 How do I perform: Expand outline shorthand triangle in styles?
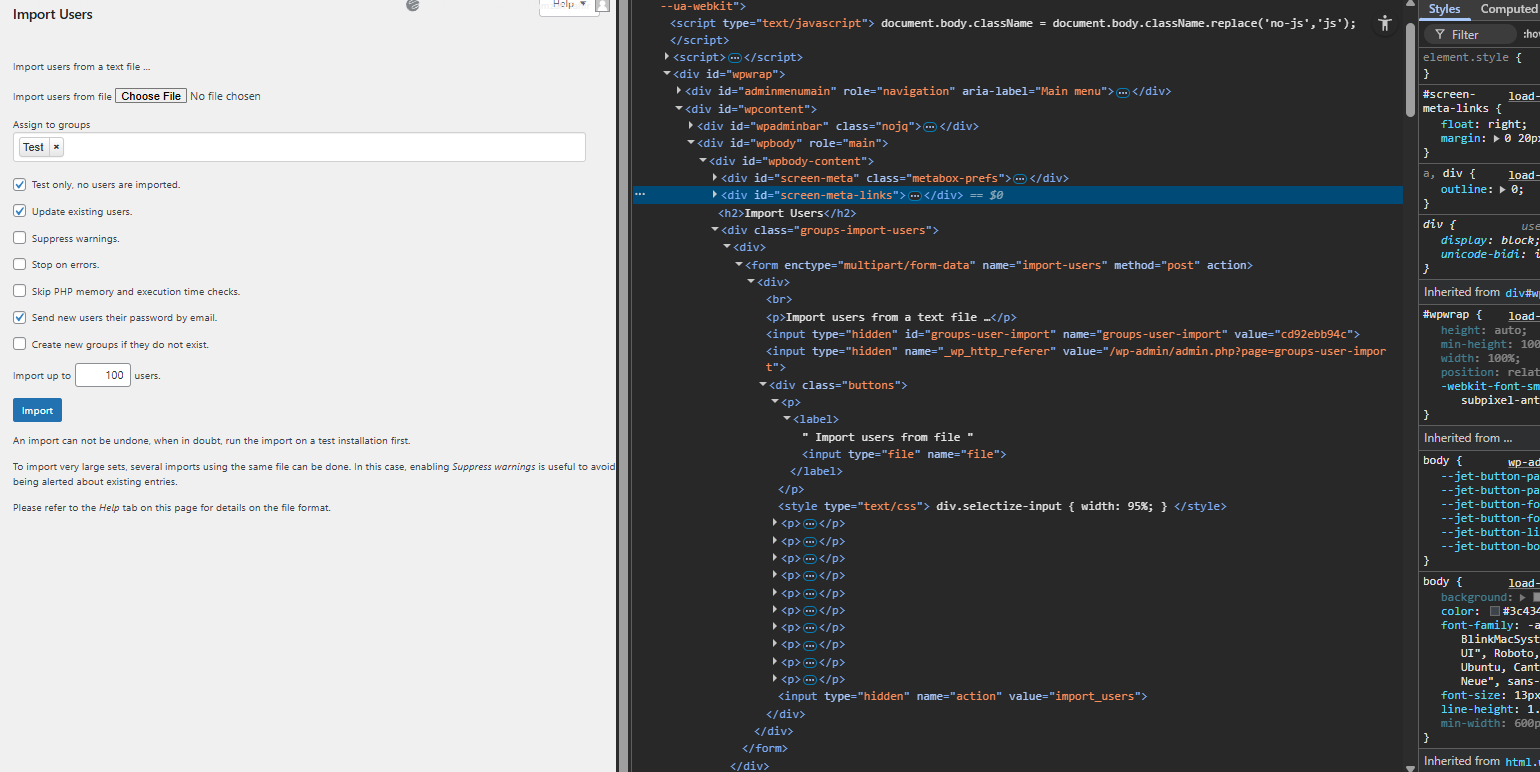tap(1504, 189)
